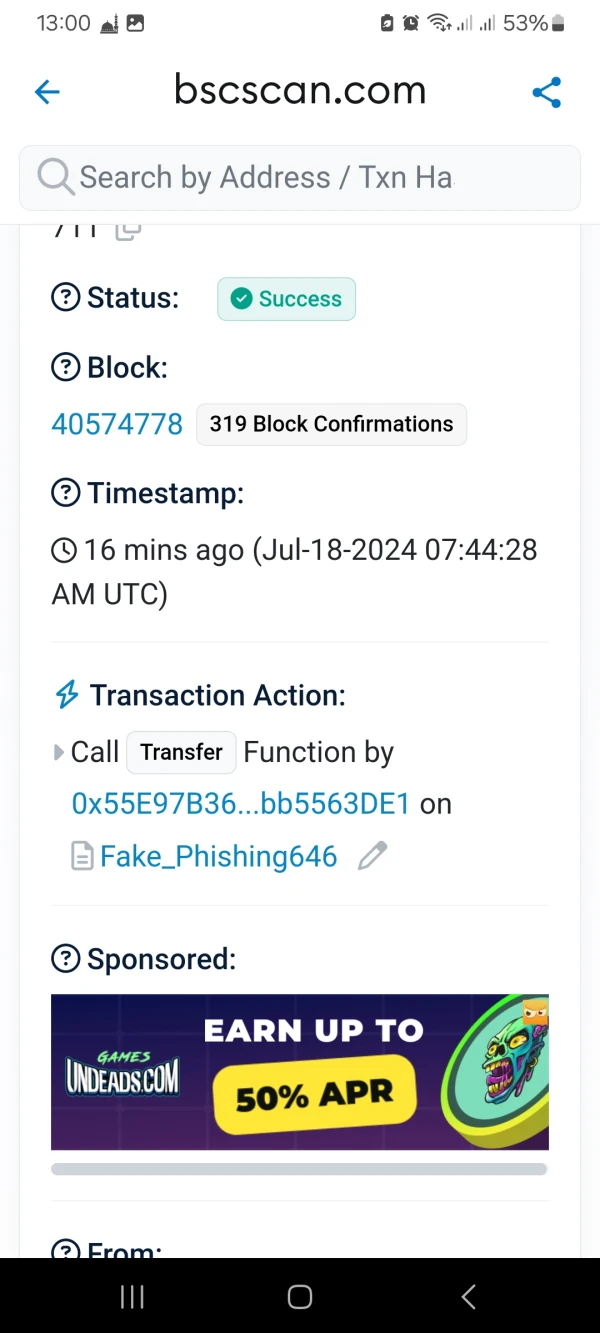Edit the Fake_Phishing646 name tag
Image resolution: width=600 pixels, height=1333 pixels.
(372, 856)
